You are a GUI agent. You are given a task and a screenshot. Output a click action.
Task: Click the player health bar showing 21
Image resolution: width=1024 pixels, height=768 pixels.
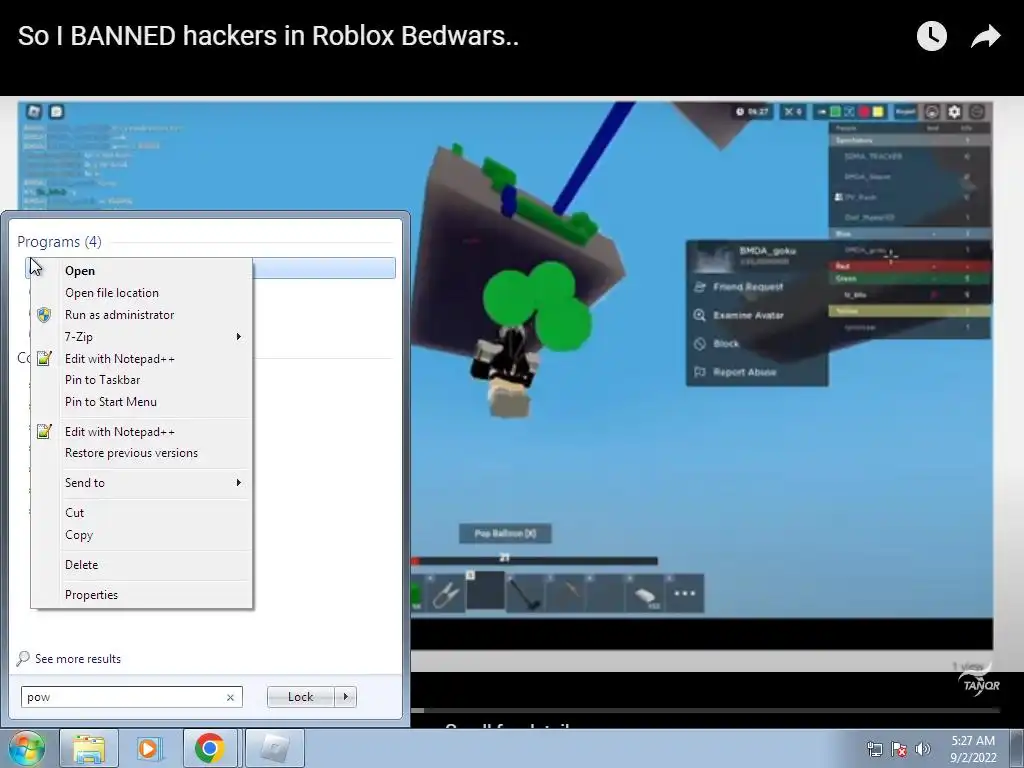coord(534,560)
